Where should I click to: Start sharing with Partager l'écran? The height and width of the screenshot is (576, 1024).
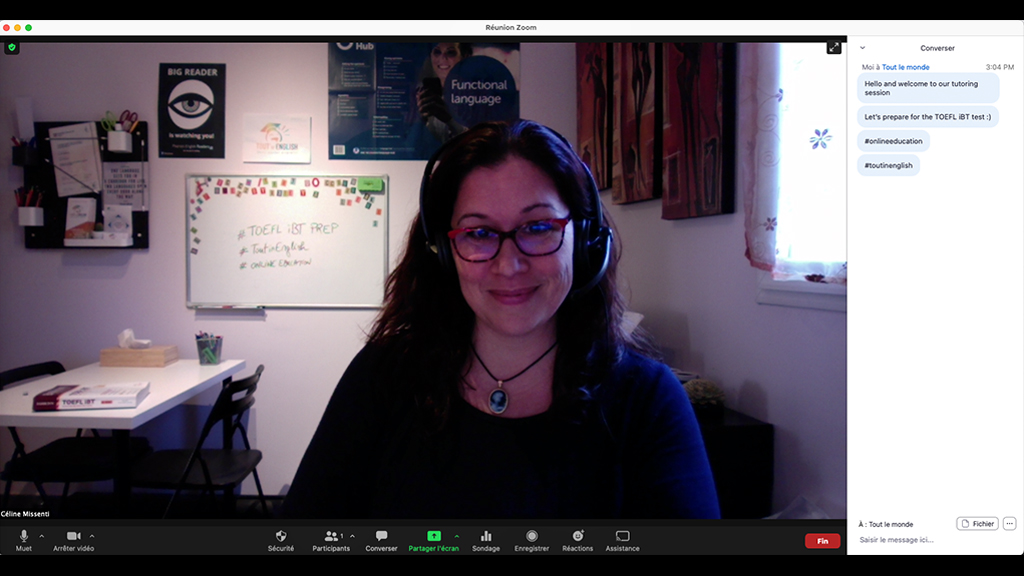[x=434, y=540]
